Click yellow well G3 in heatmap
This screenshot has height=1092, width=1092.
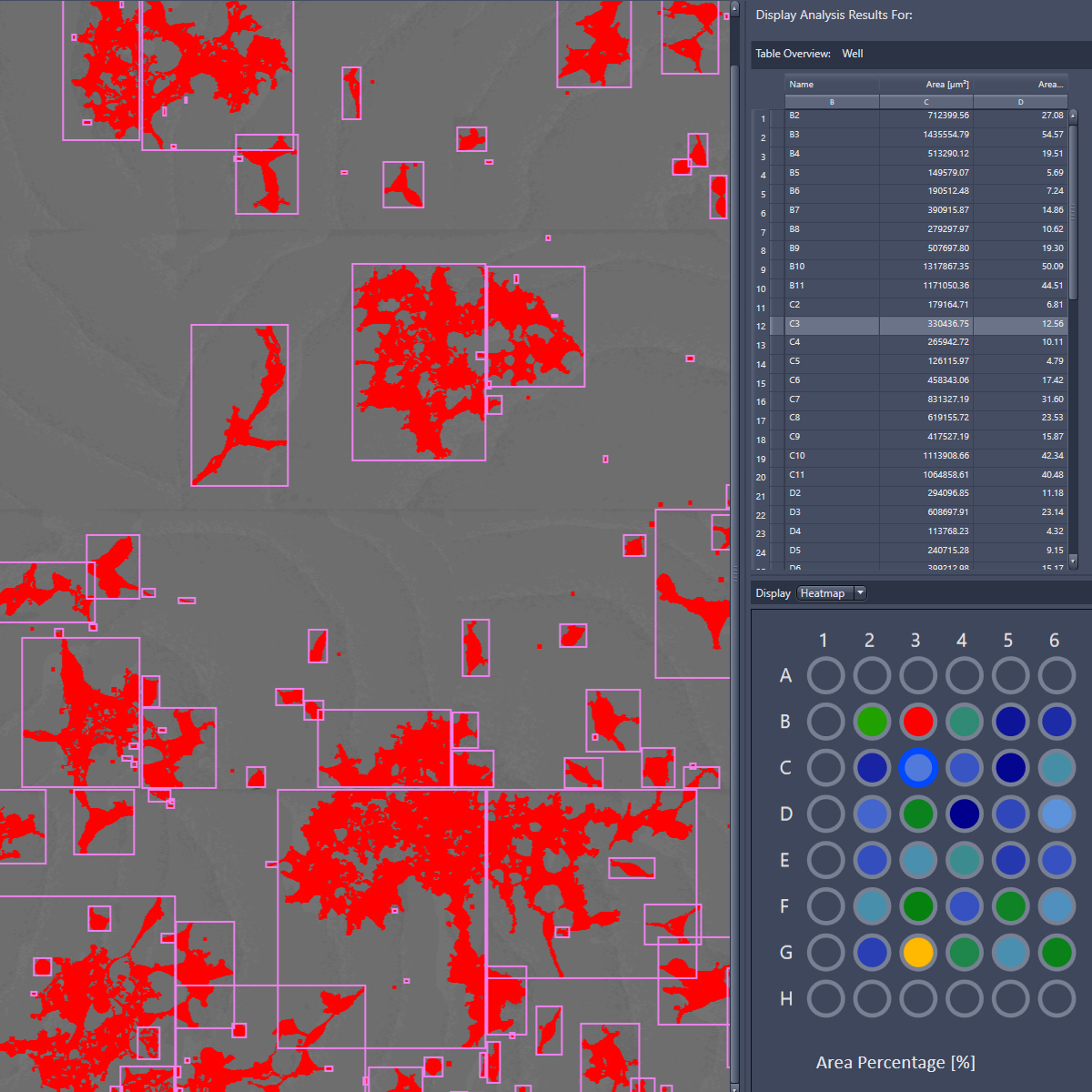(x=918, y=953)
